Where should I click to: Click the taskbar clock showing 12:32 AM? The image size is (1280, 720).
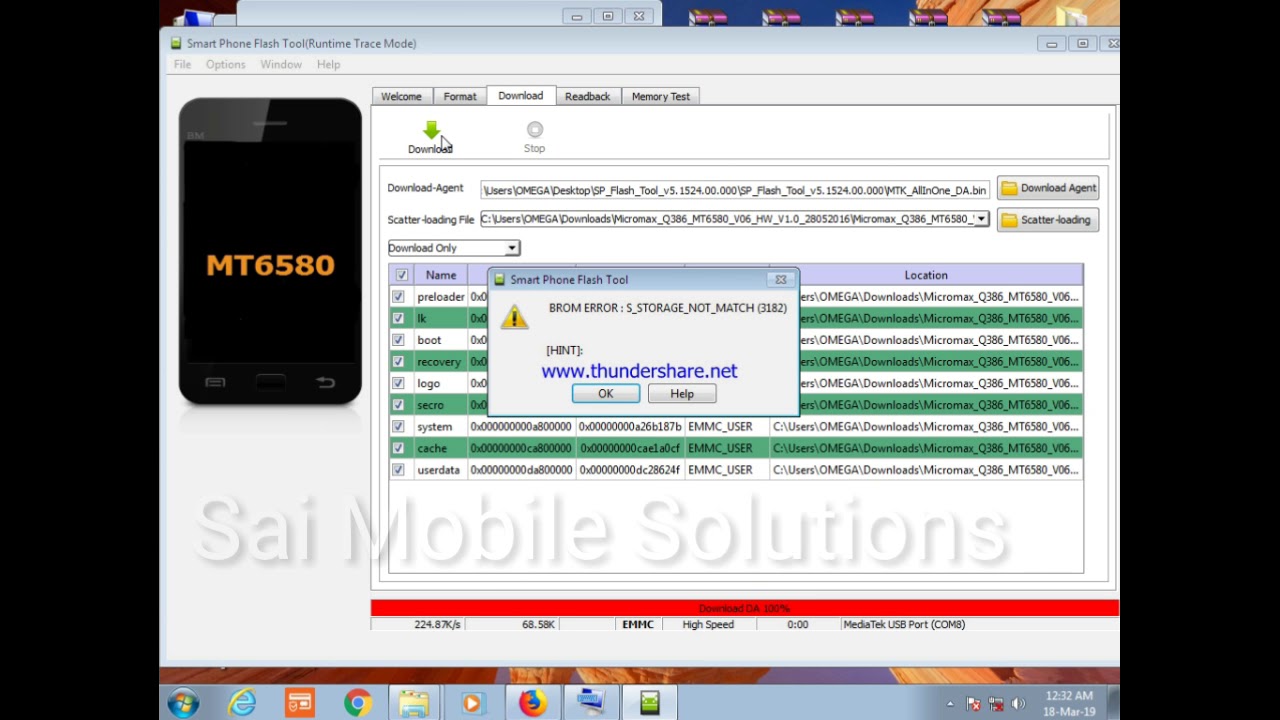[1069, 703]
